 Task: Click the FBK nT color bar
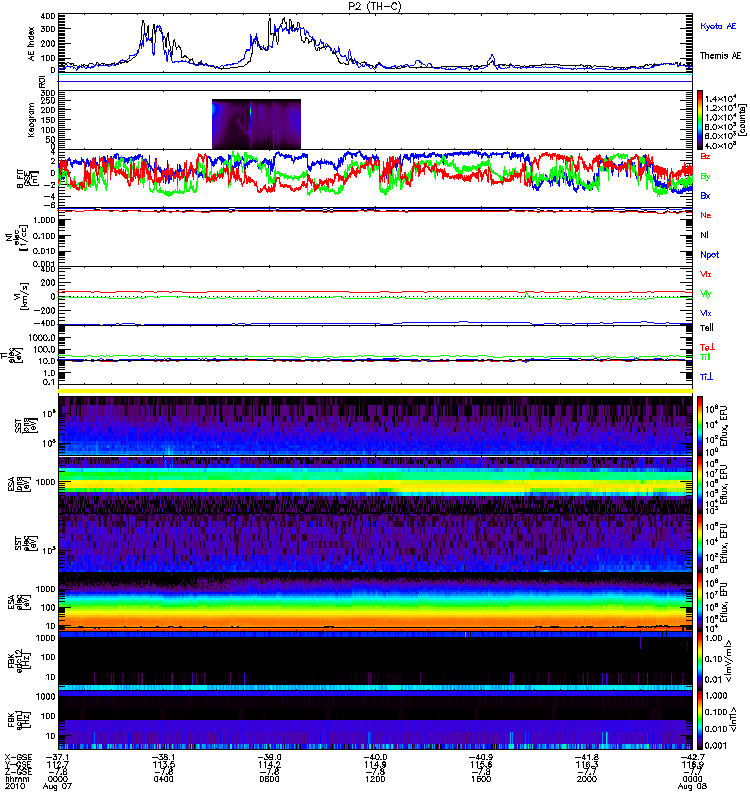click(700, 719)
